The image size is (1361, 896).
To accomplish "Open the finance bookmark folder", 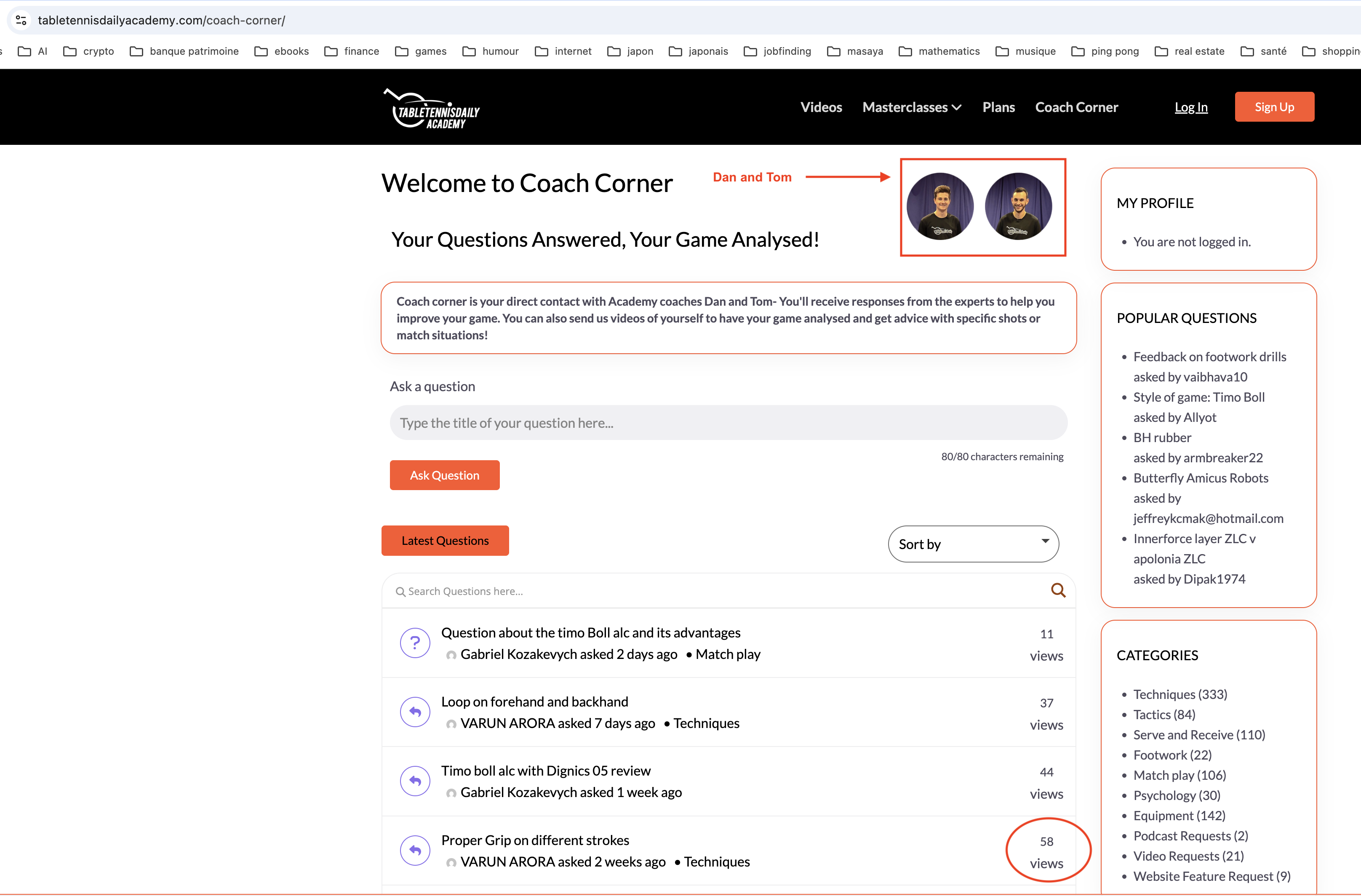I will 352,51.
